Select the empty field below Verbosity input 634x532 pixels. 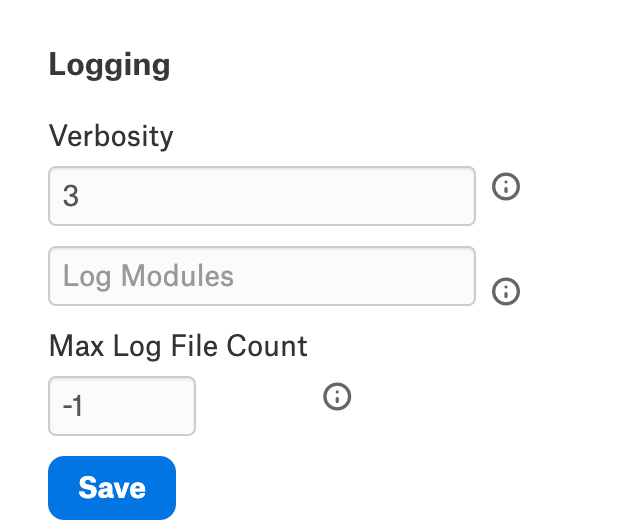[x=262, y=276]
